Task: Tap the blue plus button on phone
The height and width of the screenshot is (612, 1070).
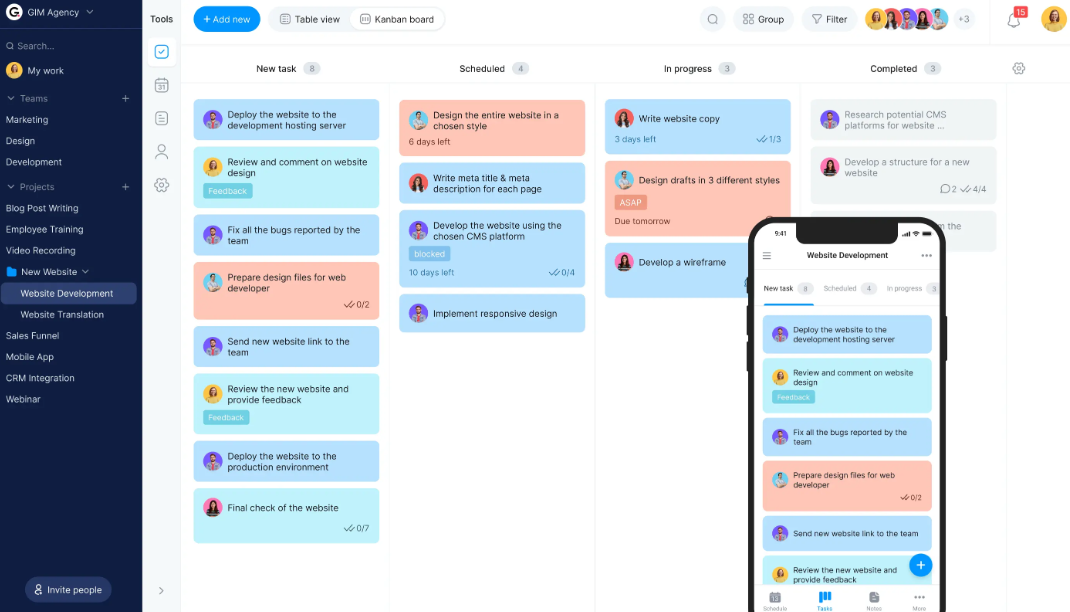Action: coord(921,565)
